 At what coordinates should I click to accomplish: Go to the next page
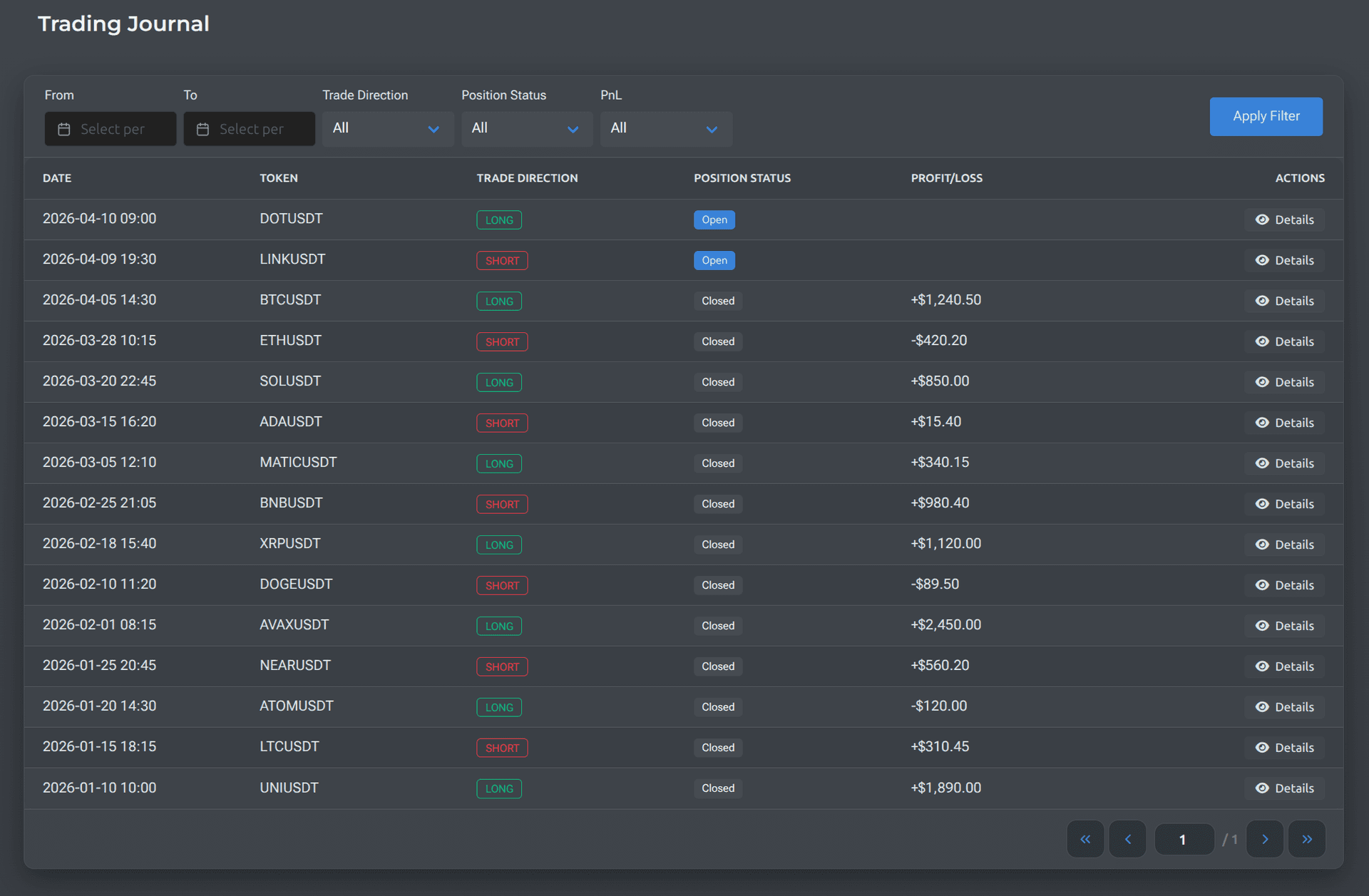[1265, 839]
